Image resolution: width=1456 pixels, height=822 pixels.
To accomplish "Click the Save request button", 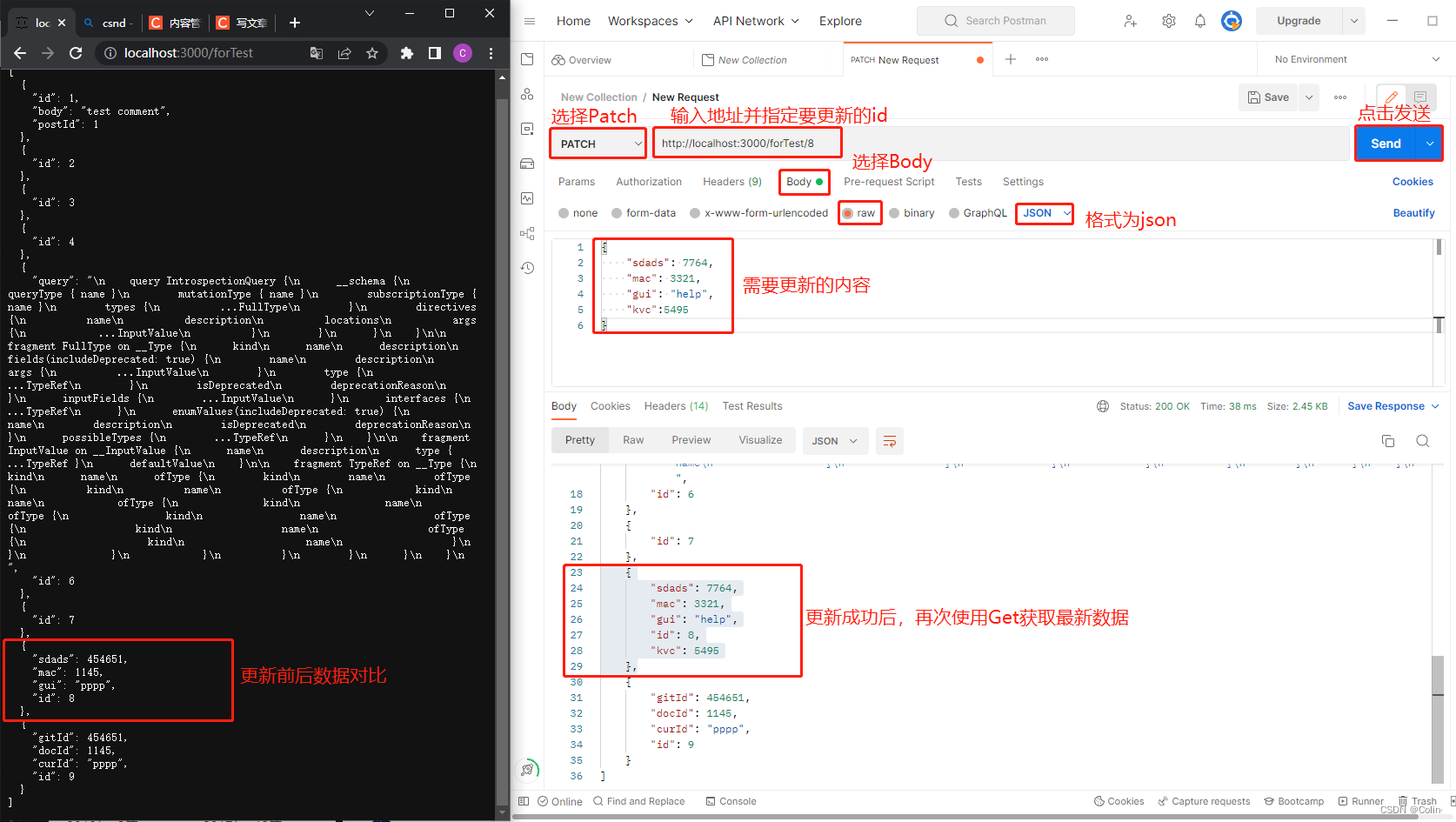I will 1268,97.
